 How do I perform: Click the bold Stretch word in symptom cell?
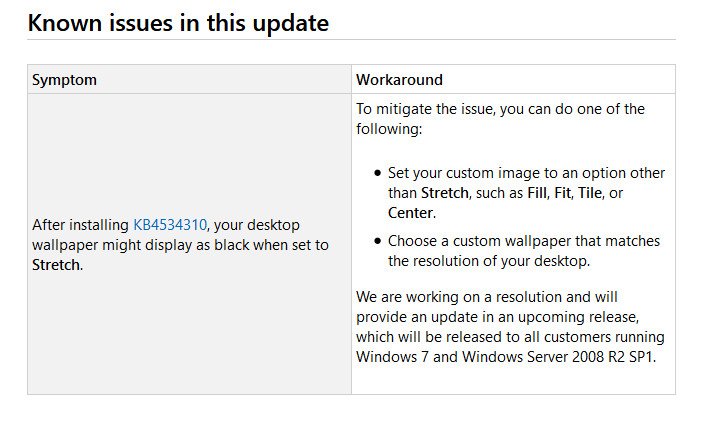pyautogui.click(x=56, y=265)
